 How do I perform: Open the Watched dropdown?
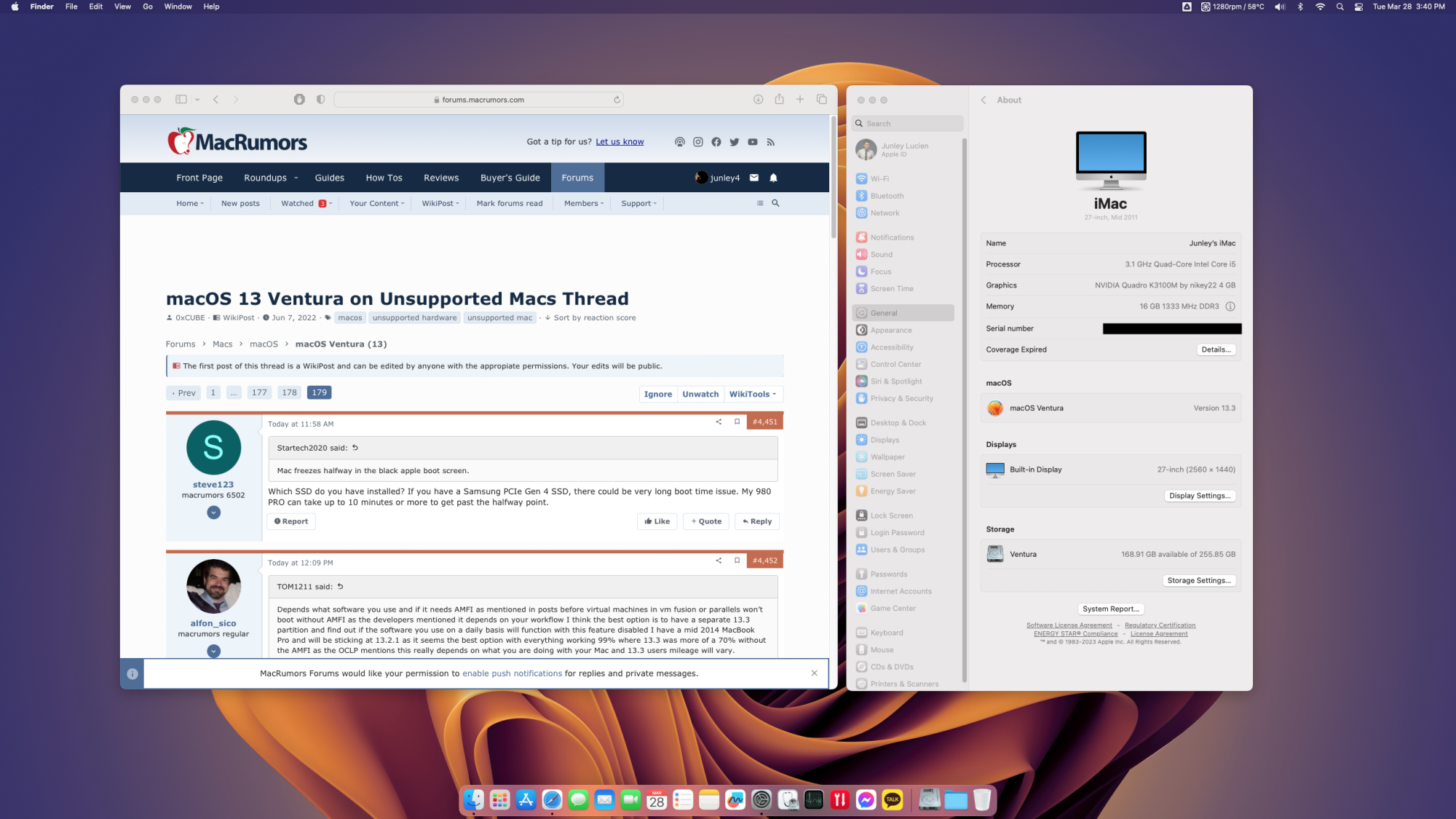306,203
